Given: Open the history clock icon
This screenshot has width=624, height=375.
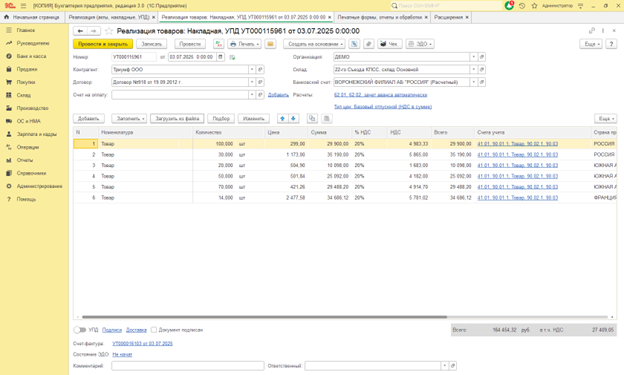Looking at the screenshot, I should 522,6.
